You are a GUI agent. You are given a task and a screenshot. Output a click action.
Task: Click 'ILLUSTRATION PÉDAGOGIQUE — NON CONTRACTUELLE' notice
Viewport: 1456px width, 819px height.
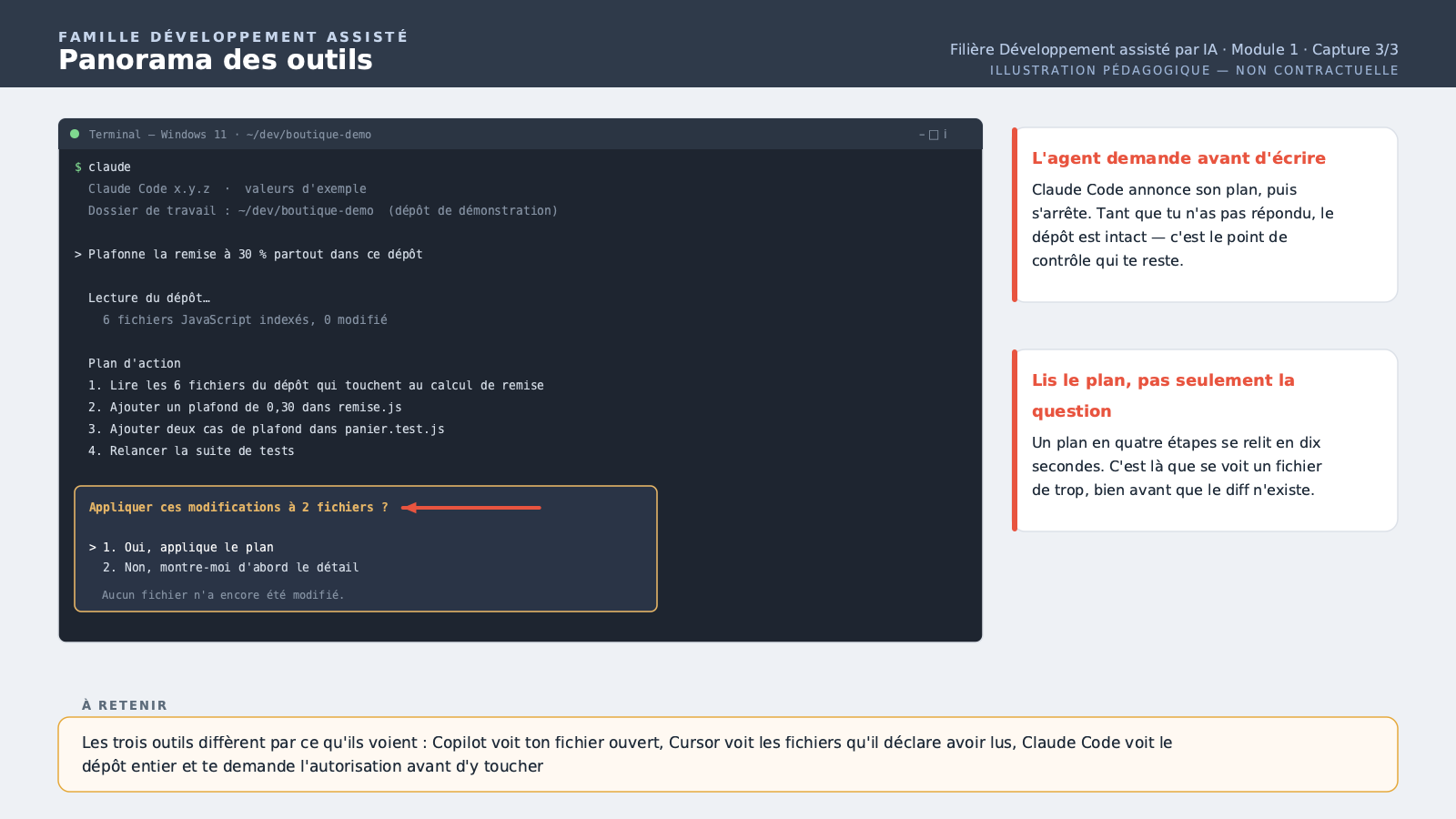pos(1194,70)
